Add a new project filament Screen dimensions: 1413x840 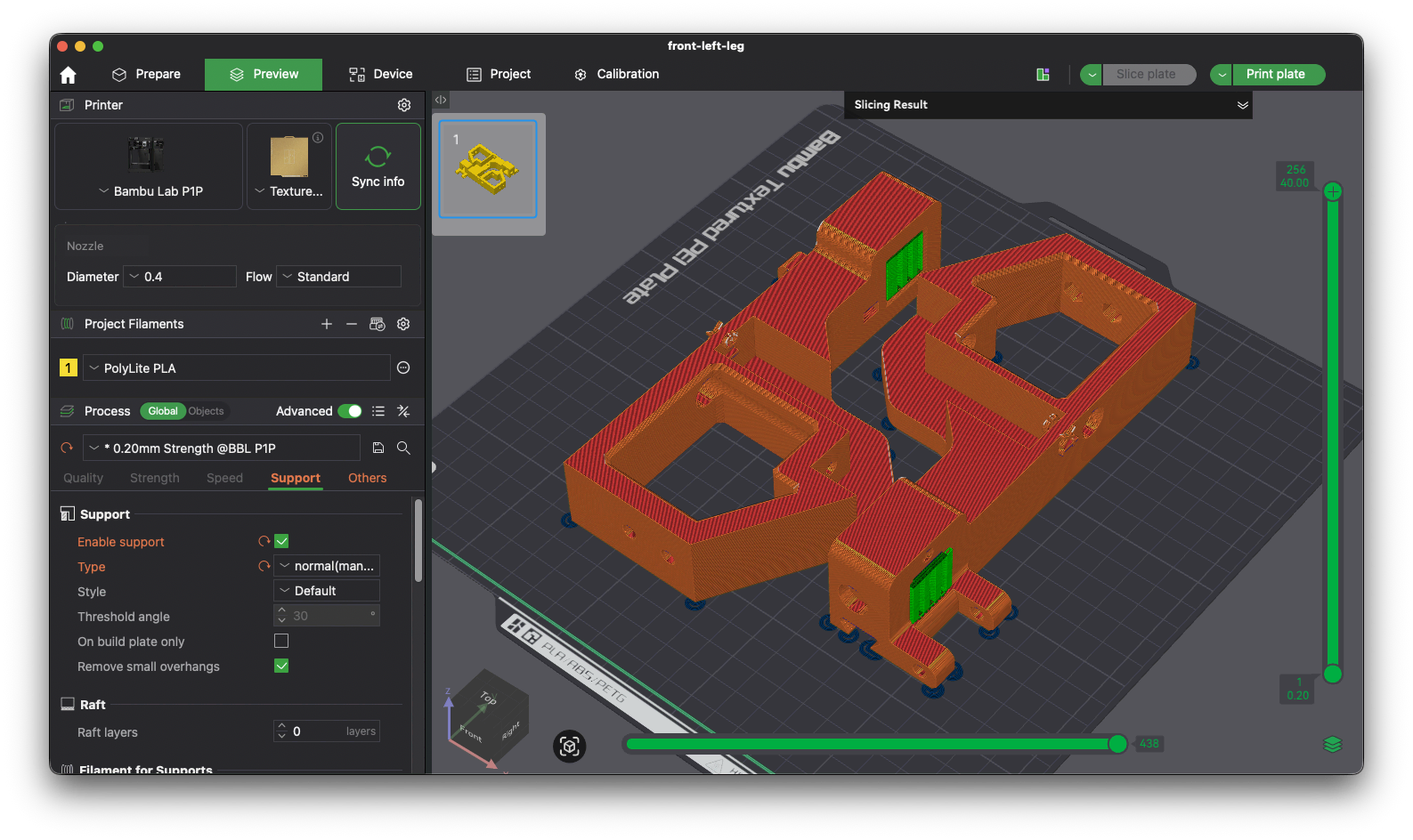pyautogui.click(x=327, y=324)
